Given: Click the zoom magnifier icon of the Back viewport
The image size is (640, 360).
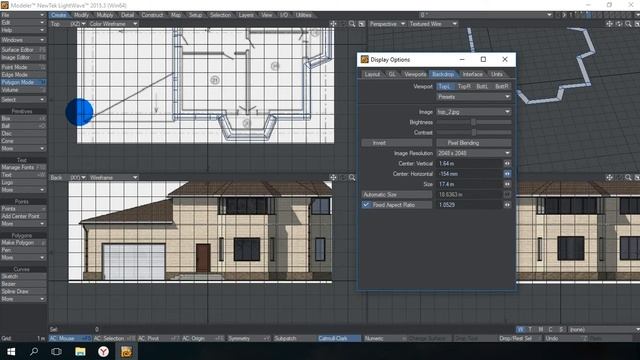Looking at the screenshot, I should 352,178.
